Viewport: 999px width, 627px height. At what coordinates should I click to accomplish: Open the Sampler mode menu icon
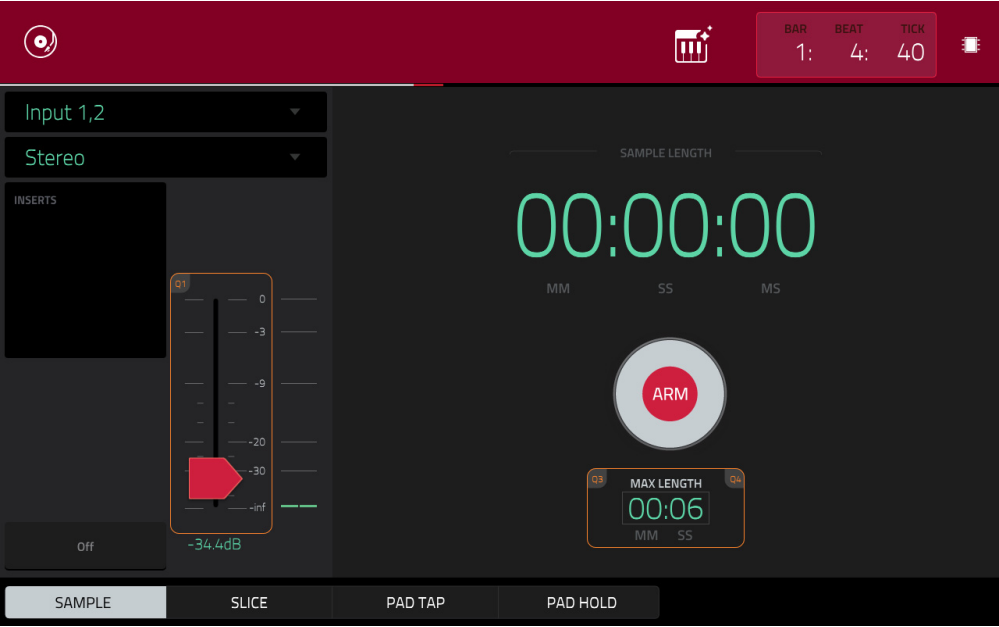41,42
